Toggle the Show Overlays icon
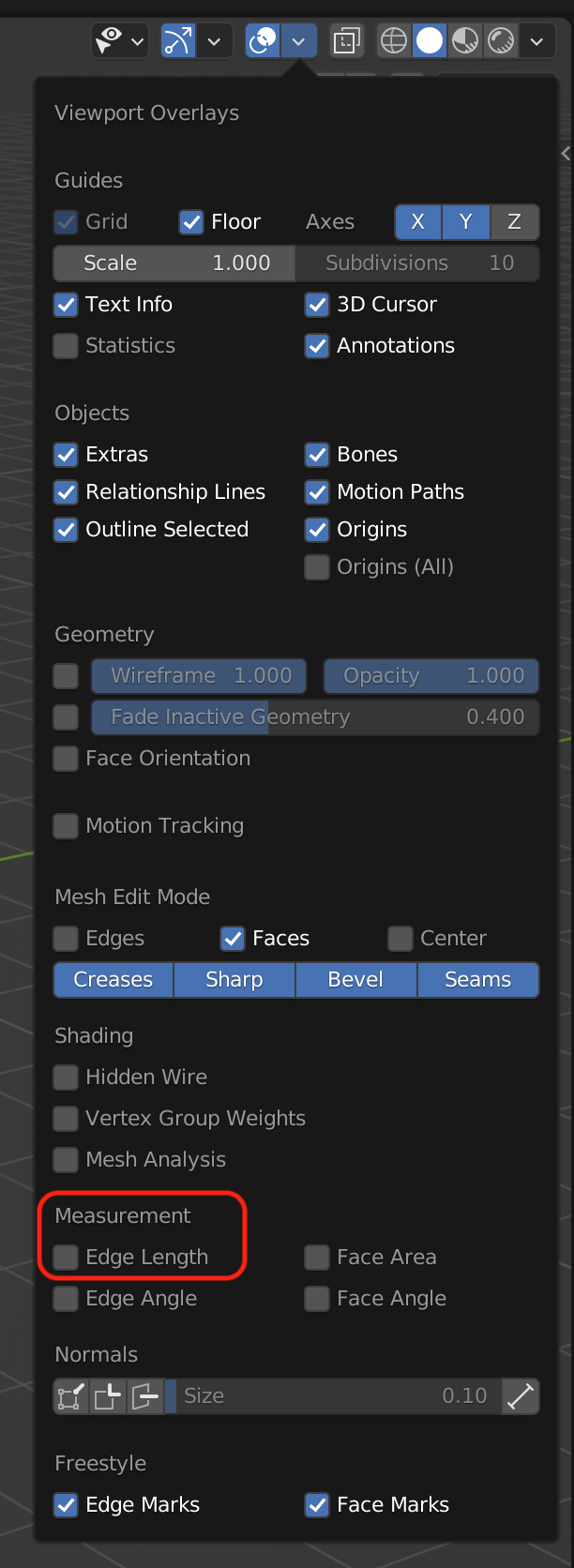 [x=263, y=41]
